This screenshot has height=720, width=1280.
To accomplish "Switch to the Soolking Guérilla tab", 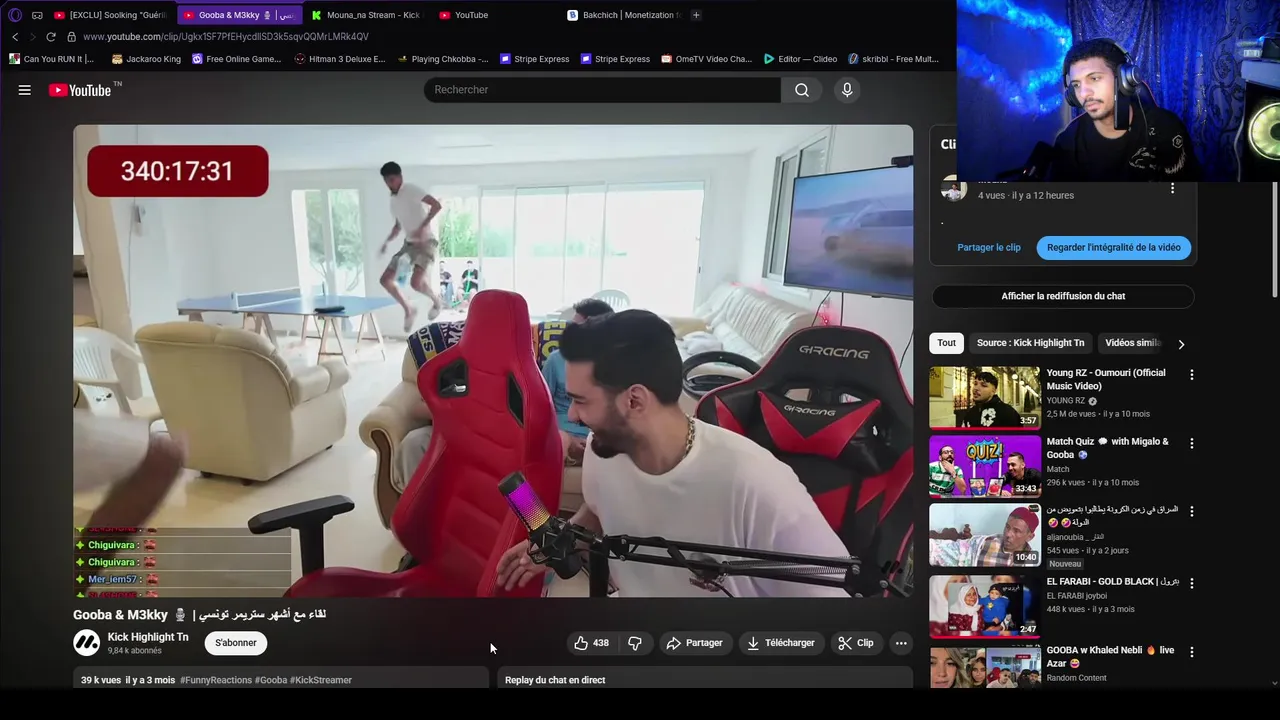I will pos(111,15).
